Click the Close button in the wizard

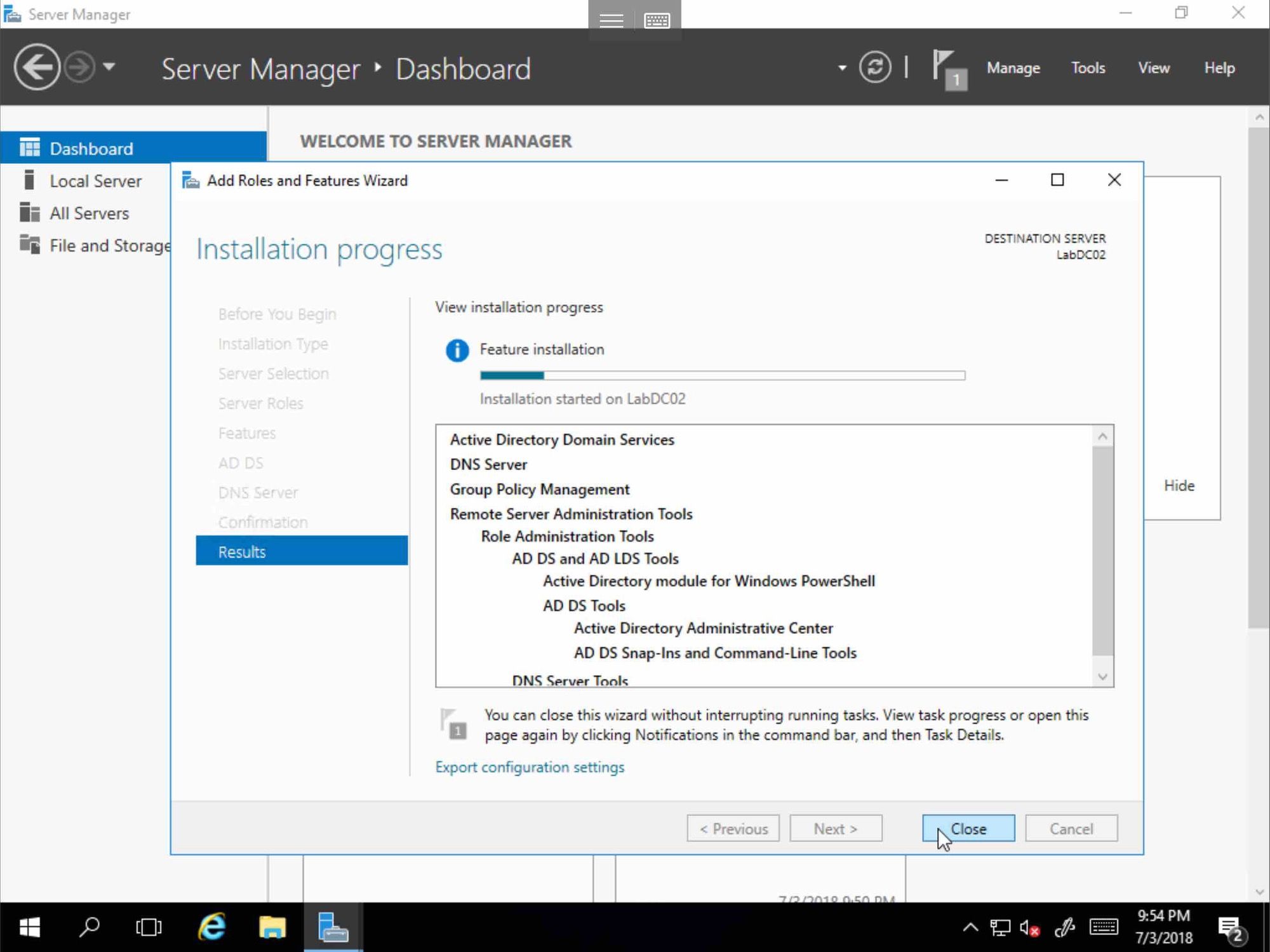pos(968,828)
